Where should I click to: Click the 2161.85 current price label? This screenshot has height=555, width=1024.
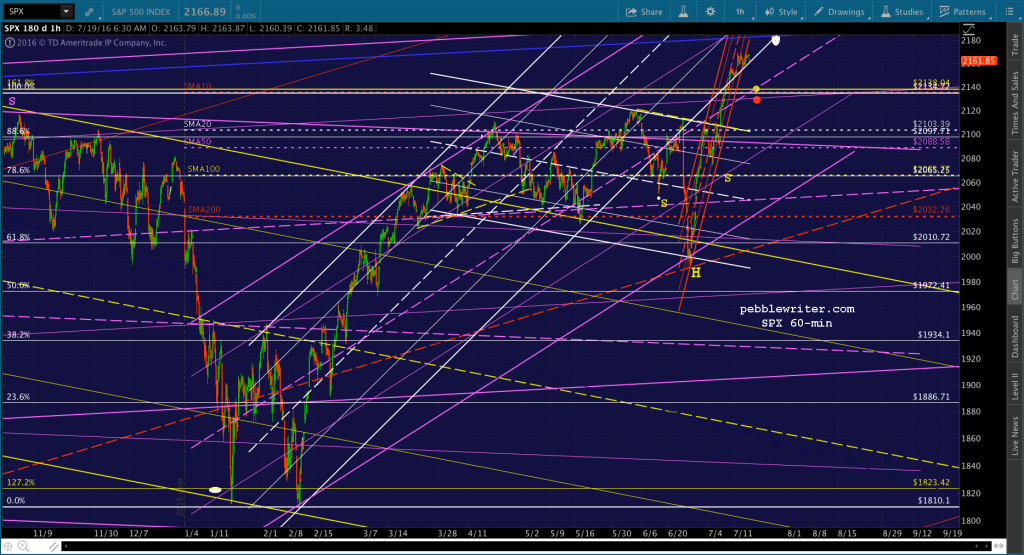click(978, 61)
